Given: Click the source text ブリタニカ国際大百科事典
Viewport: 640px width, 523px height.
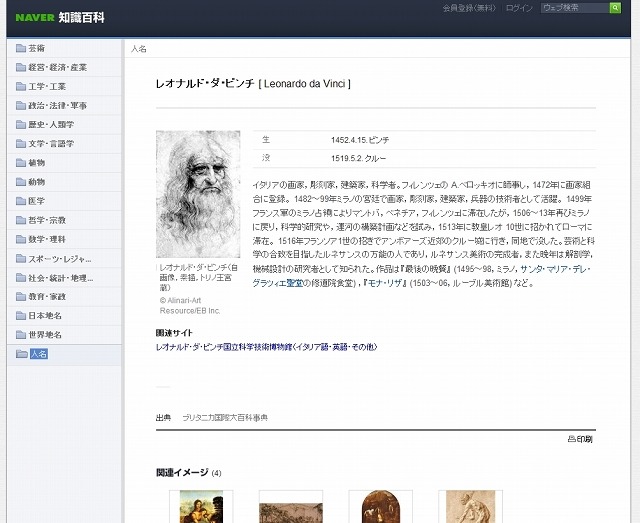Looking at the screenshot, I should 225,418.
